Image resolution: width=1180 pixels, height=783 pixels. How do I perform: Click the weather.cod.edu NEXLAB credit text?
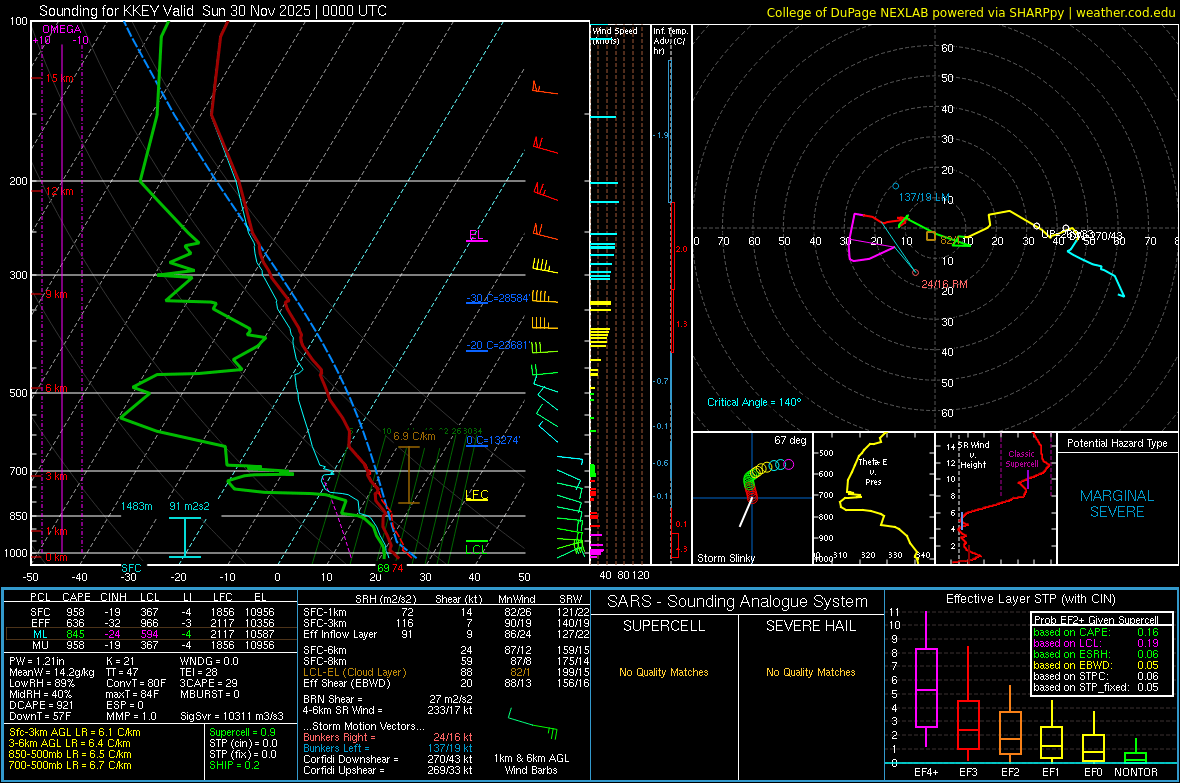coord(970,12)
